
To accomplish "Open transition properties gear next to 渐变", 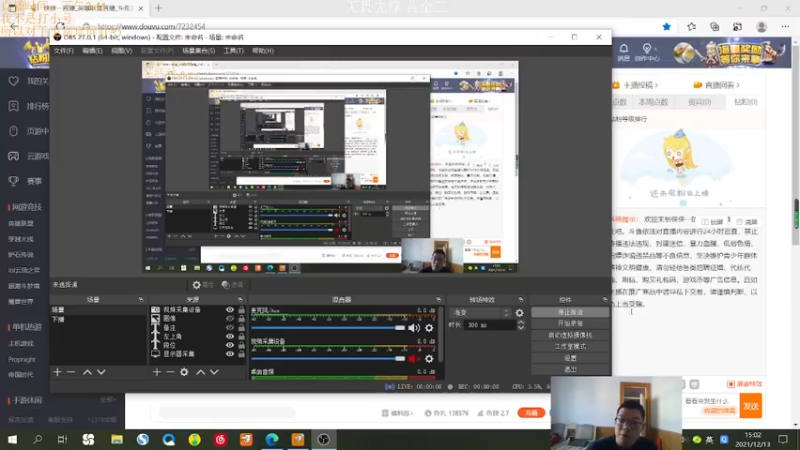I will [519, 313].
